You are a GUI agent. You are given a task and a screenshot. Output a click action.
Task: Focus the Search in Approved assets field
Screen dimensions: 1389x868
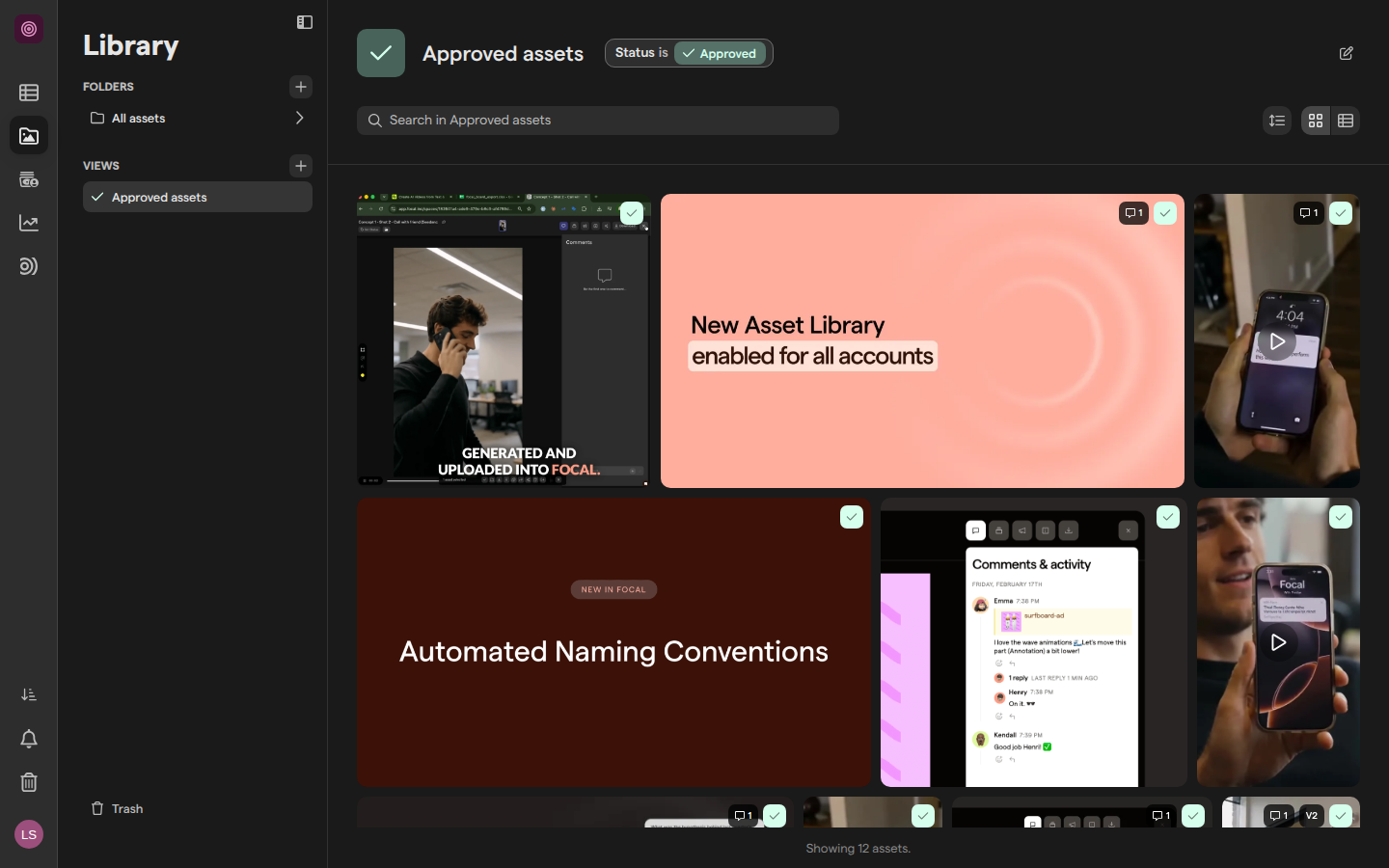pos(598,121)
